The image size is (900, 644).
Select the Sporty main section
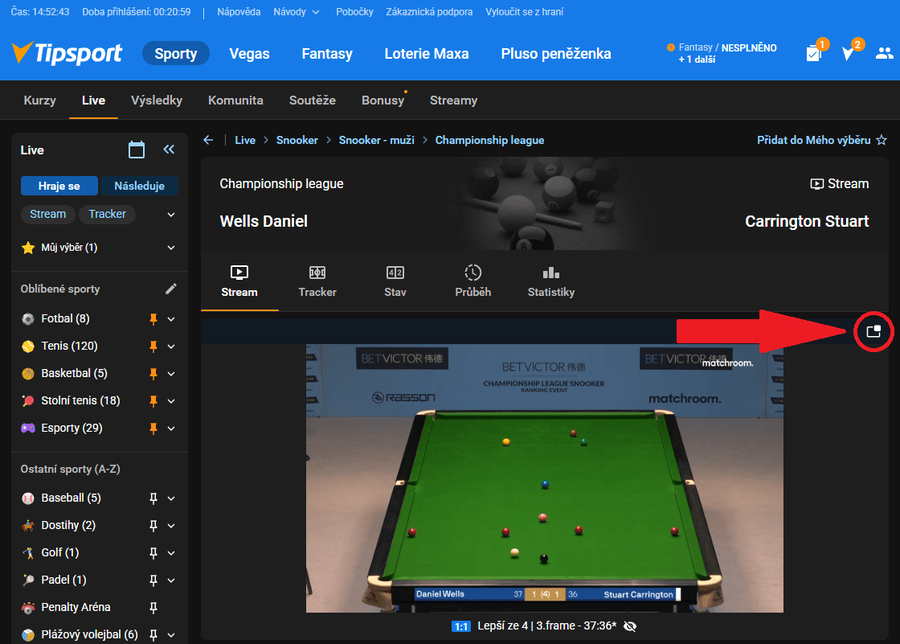pyautogui.click(x=176, y=53)
